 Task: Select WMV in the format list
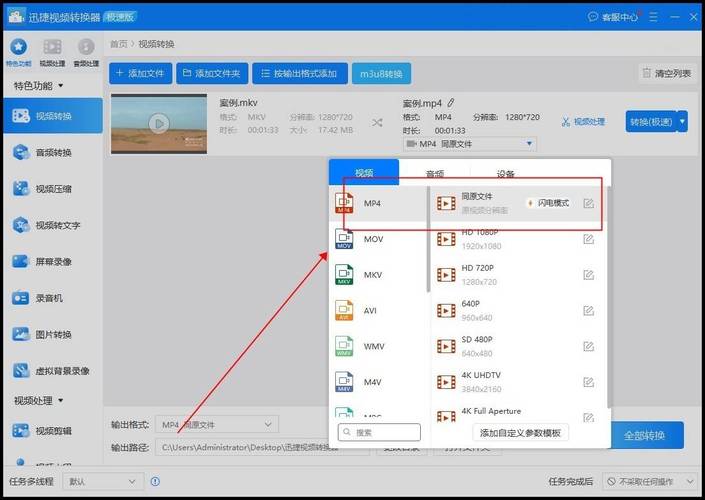378,346
